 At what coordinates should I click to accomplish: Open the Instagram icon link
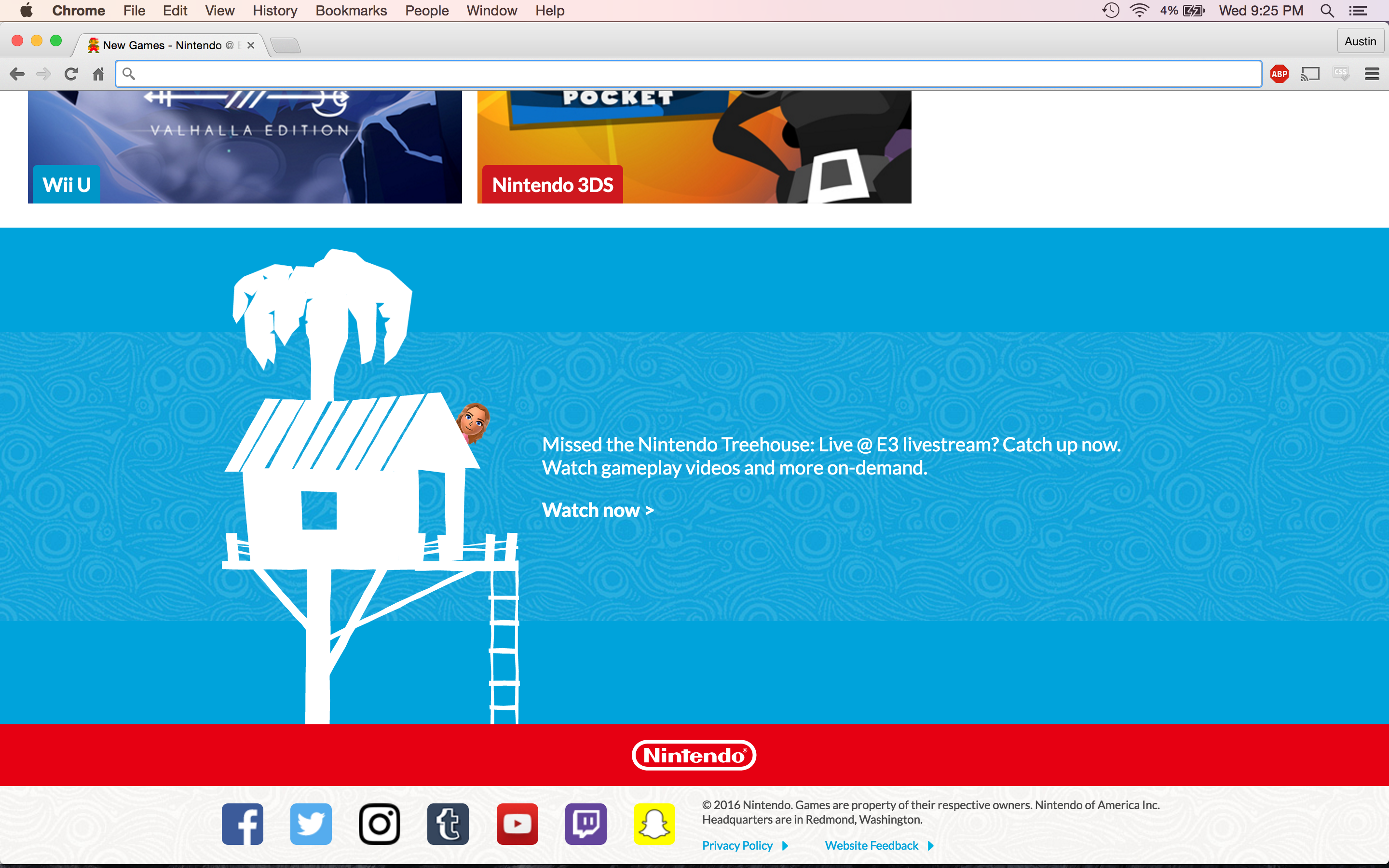(x=380, y=824)
